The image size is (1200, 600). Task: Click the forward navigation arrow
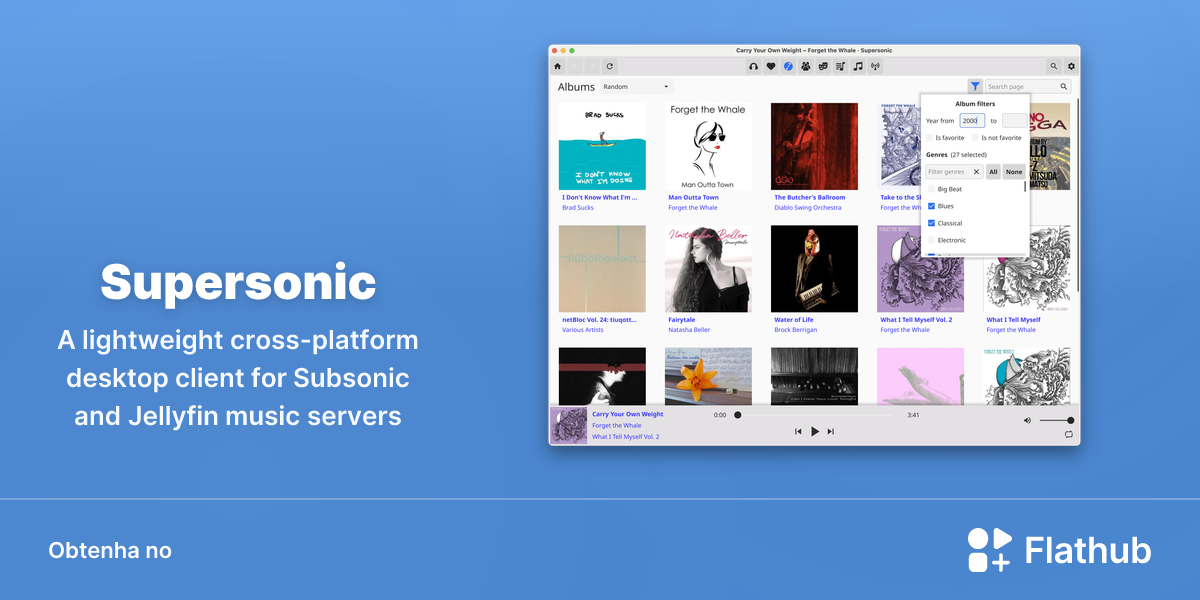[592, 66]
